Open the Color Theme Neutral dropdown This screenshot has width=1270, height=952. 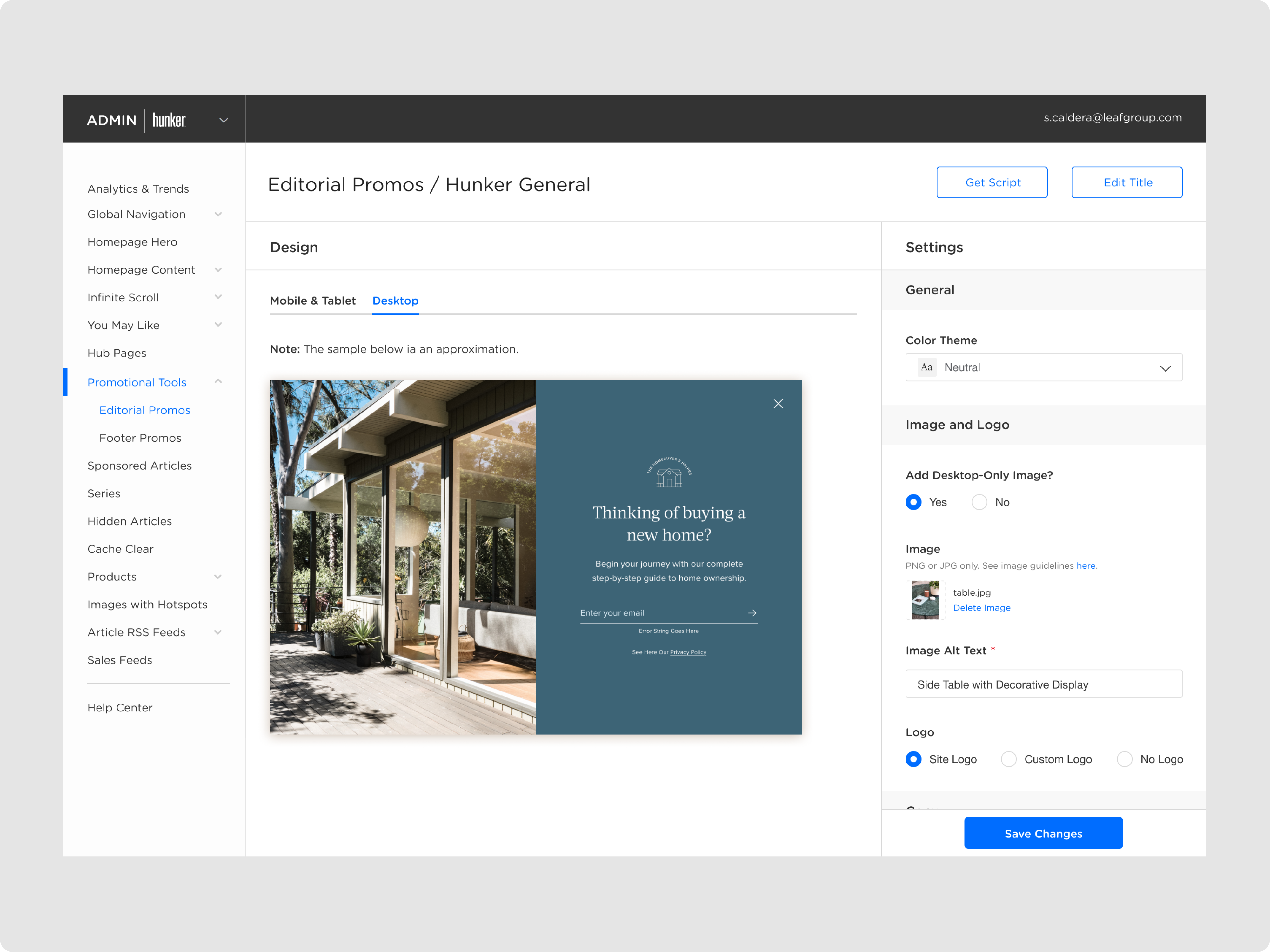[x=1043, y=367]
